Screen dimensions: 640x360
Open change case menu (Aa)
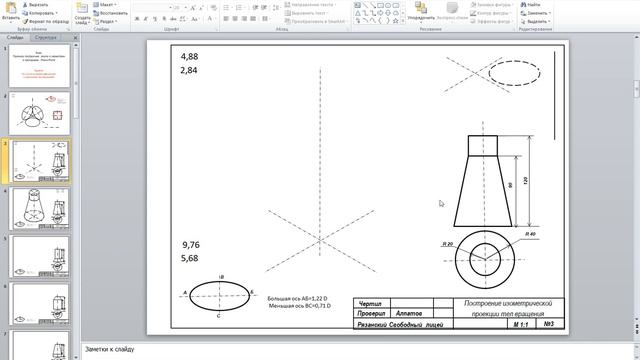point(195,19)
